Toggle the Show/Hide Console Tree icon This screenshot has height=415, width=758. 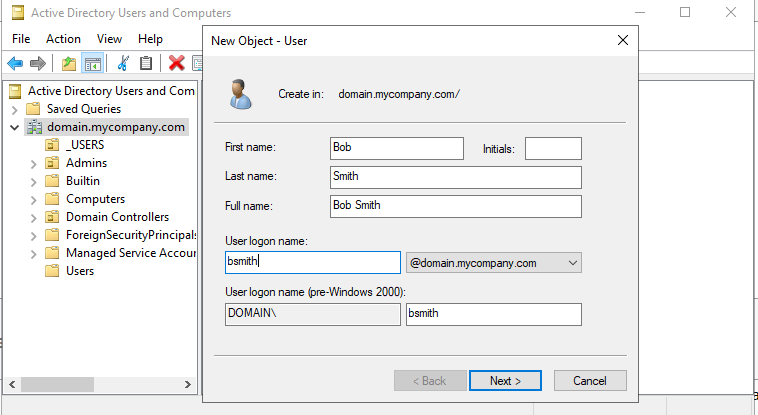pyautogui.click(x=93, y=63)
